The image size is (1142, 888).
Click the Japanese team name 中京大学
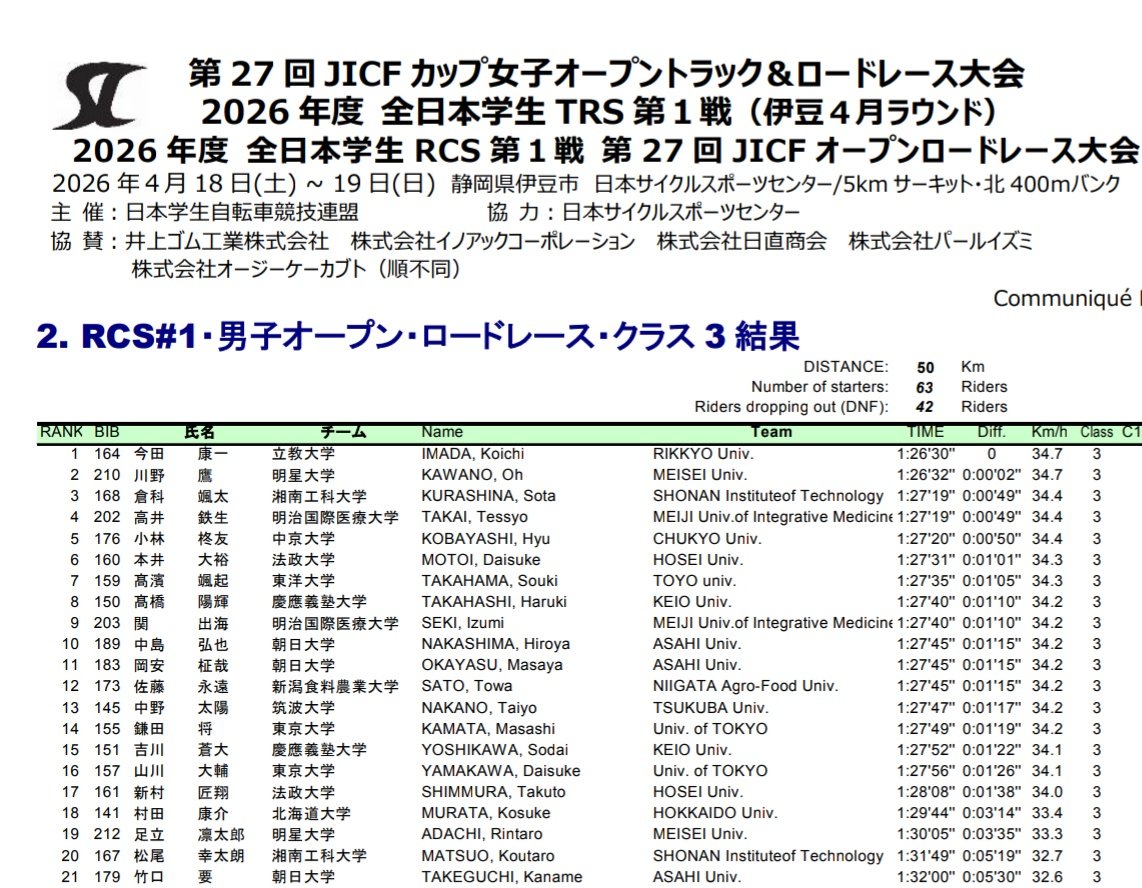tap(303, 538)
